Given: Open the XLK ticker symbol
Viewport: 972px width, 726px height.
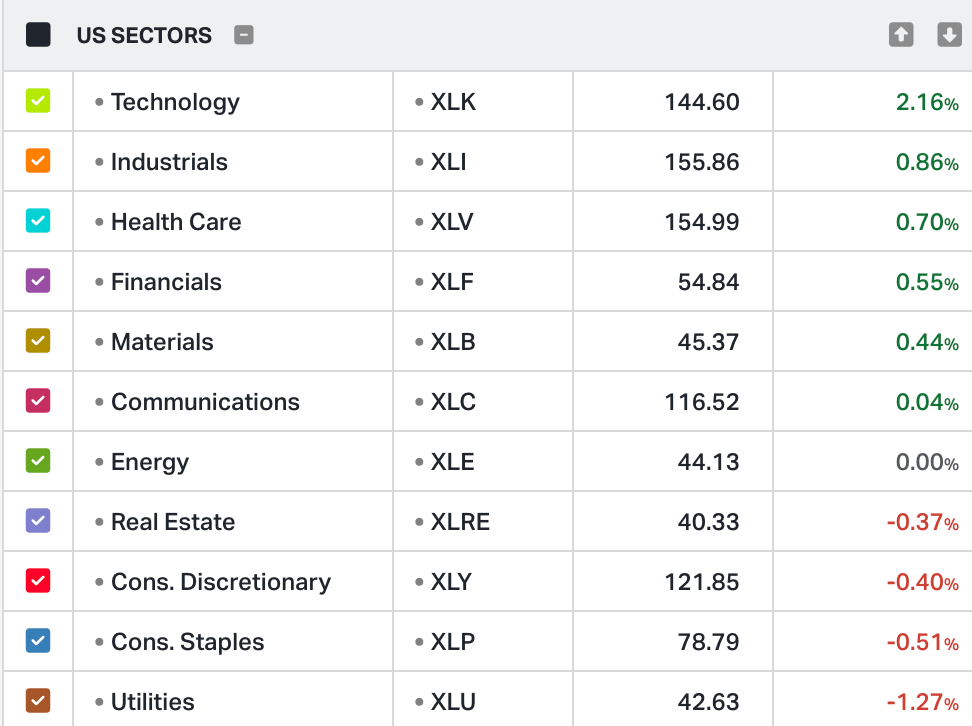Looking at the screenshot, I should pos(453,102).
